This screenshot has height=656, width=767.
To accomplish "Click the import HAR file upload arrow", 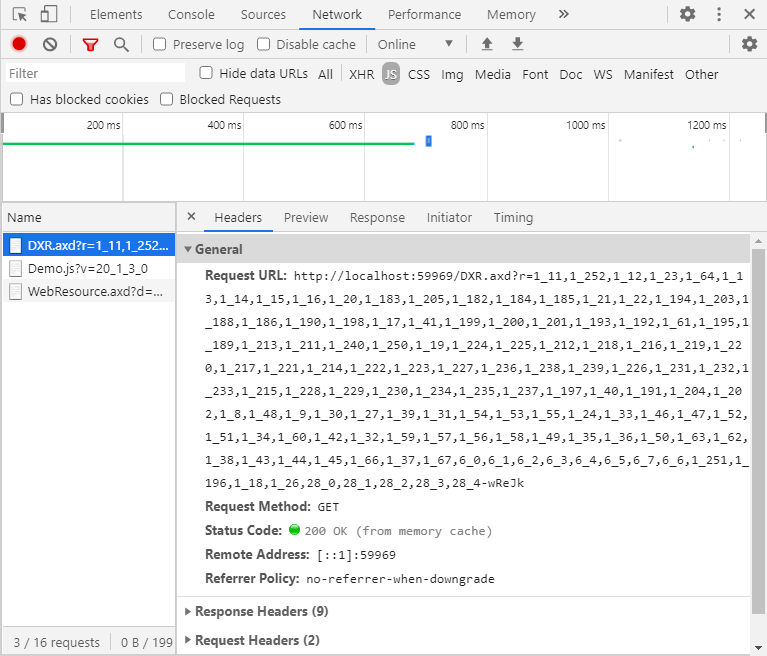I will click(x=487, y=44).
